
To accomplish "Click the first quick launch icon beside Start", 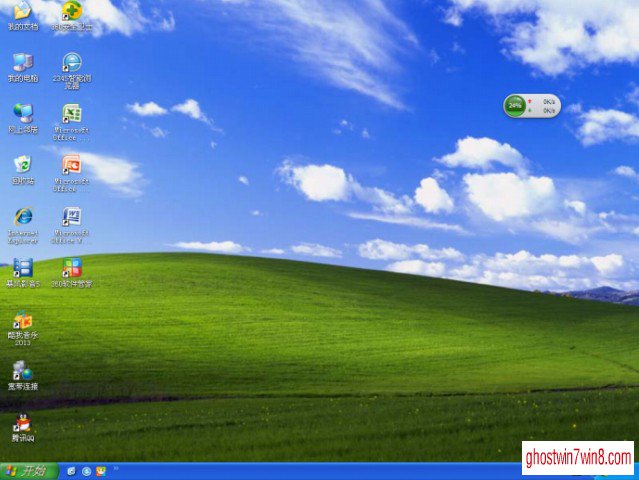I will [x=72, y=471].
